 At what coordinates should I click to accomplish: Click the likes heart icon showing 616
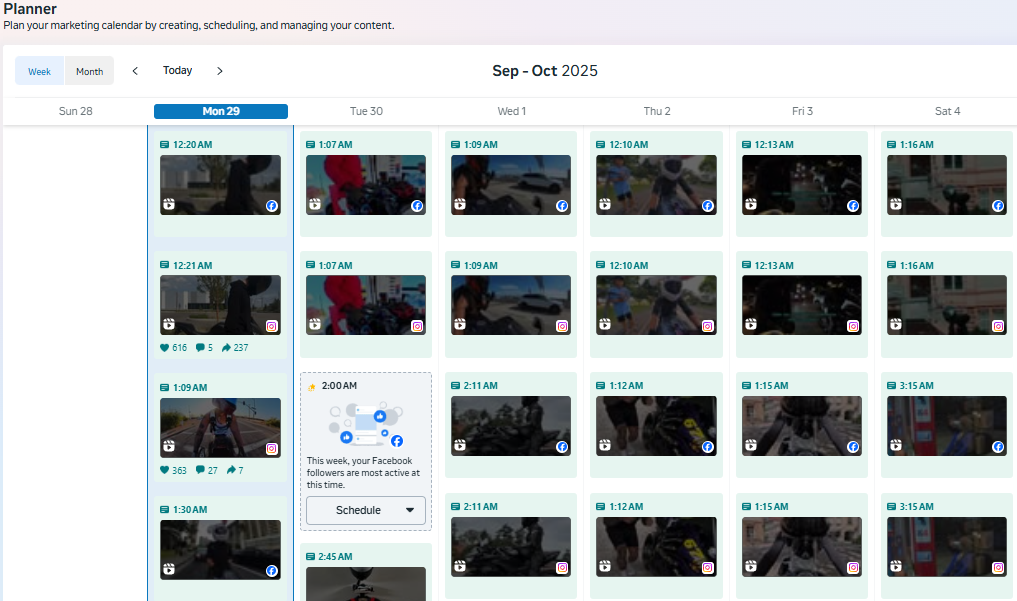point(165,348)
